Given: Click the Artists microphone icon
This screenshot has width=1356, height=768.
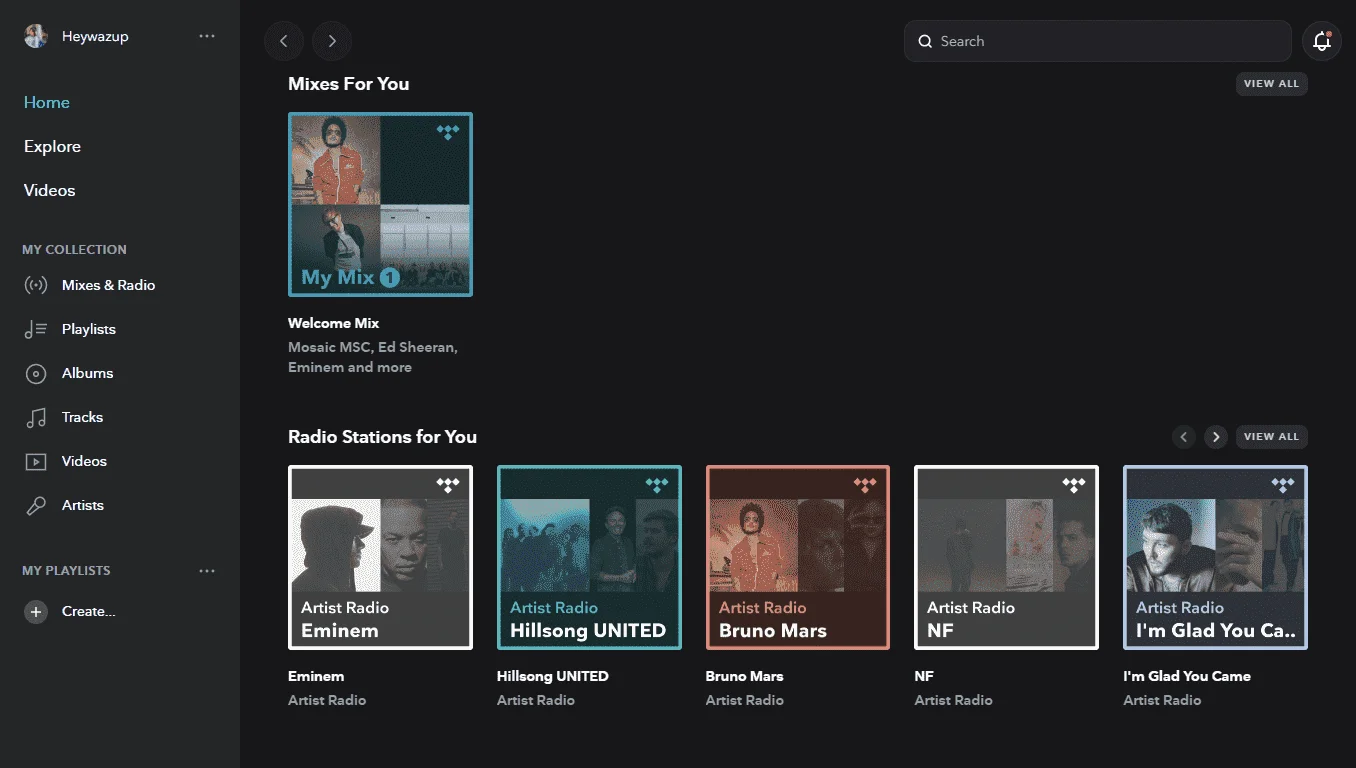Looking at the screenshot, I should [x=36, y=506].
